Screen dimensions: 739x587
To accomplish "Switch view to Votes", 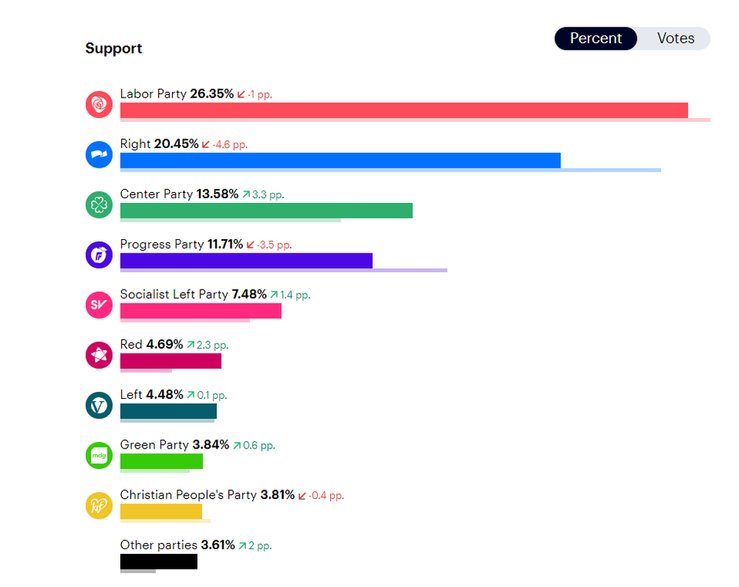I will [x=675, y=39].
